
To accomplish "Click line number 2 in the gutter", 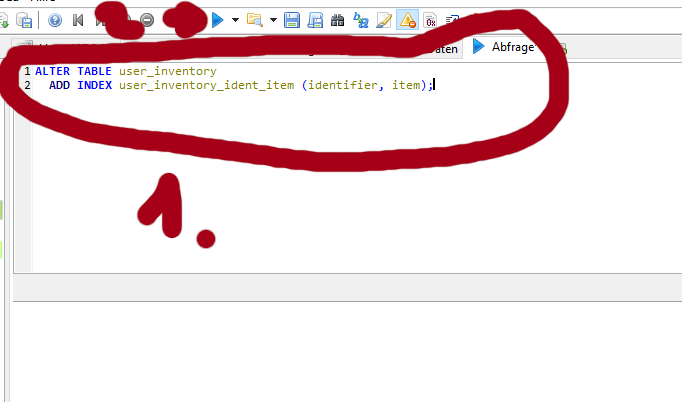I will 27,85.
